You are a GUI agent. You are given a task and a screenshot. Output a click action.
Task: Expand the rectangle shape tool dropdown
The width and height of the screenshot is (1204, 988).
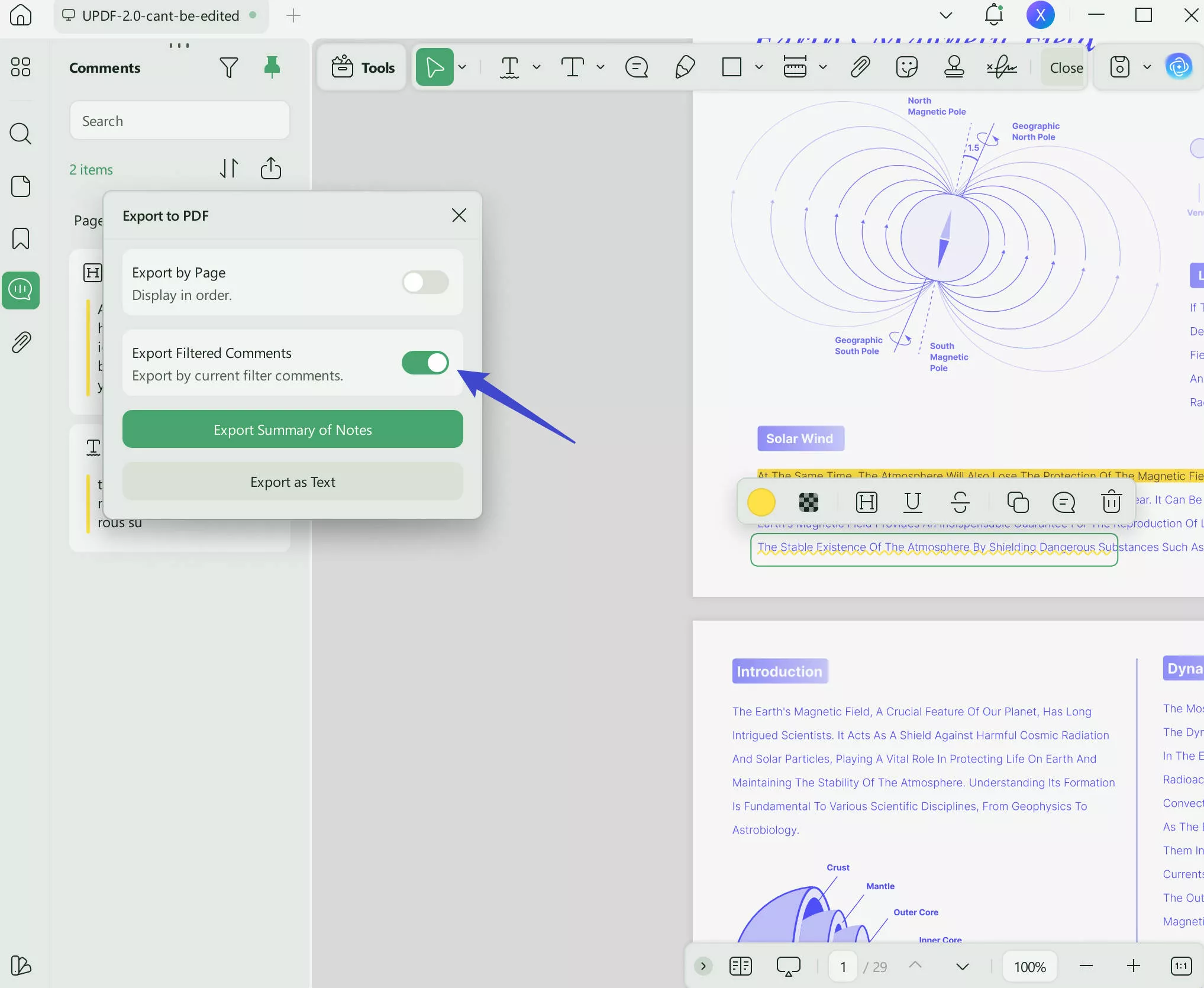759,67
